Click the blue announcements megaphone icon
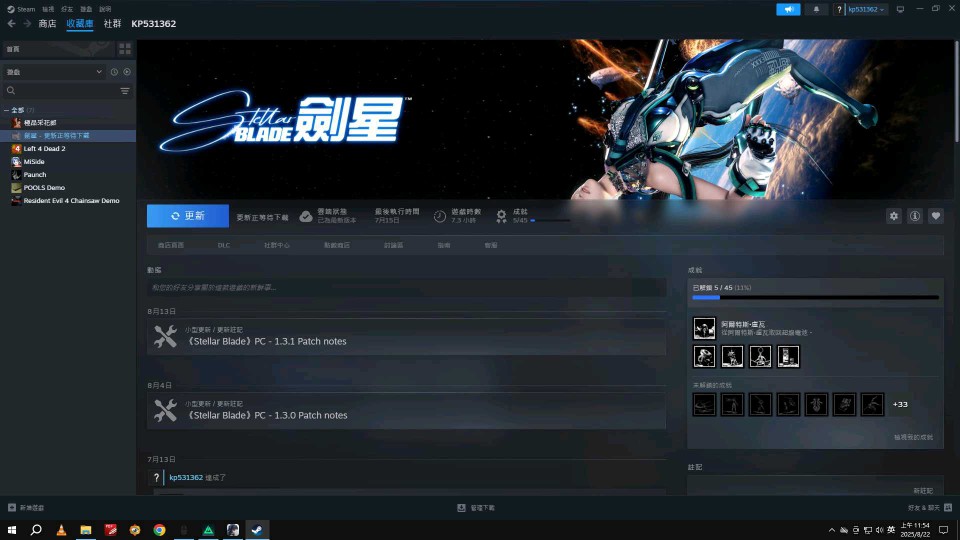The height and width of the screenshot is (540, 960). (x=788, y=9)
